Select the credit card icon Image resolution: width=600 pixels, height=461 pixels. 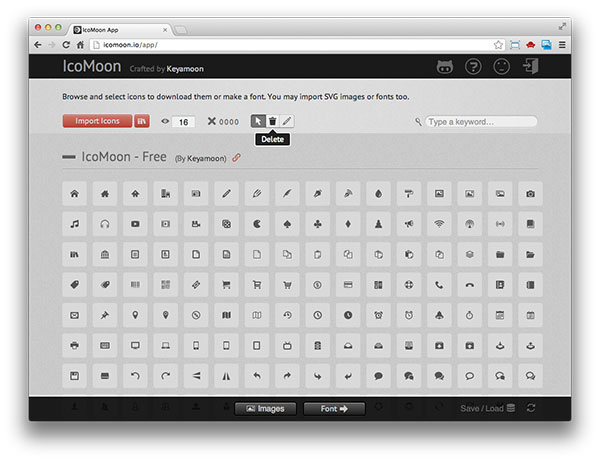point(348,285)
